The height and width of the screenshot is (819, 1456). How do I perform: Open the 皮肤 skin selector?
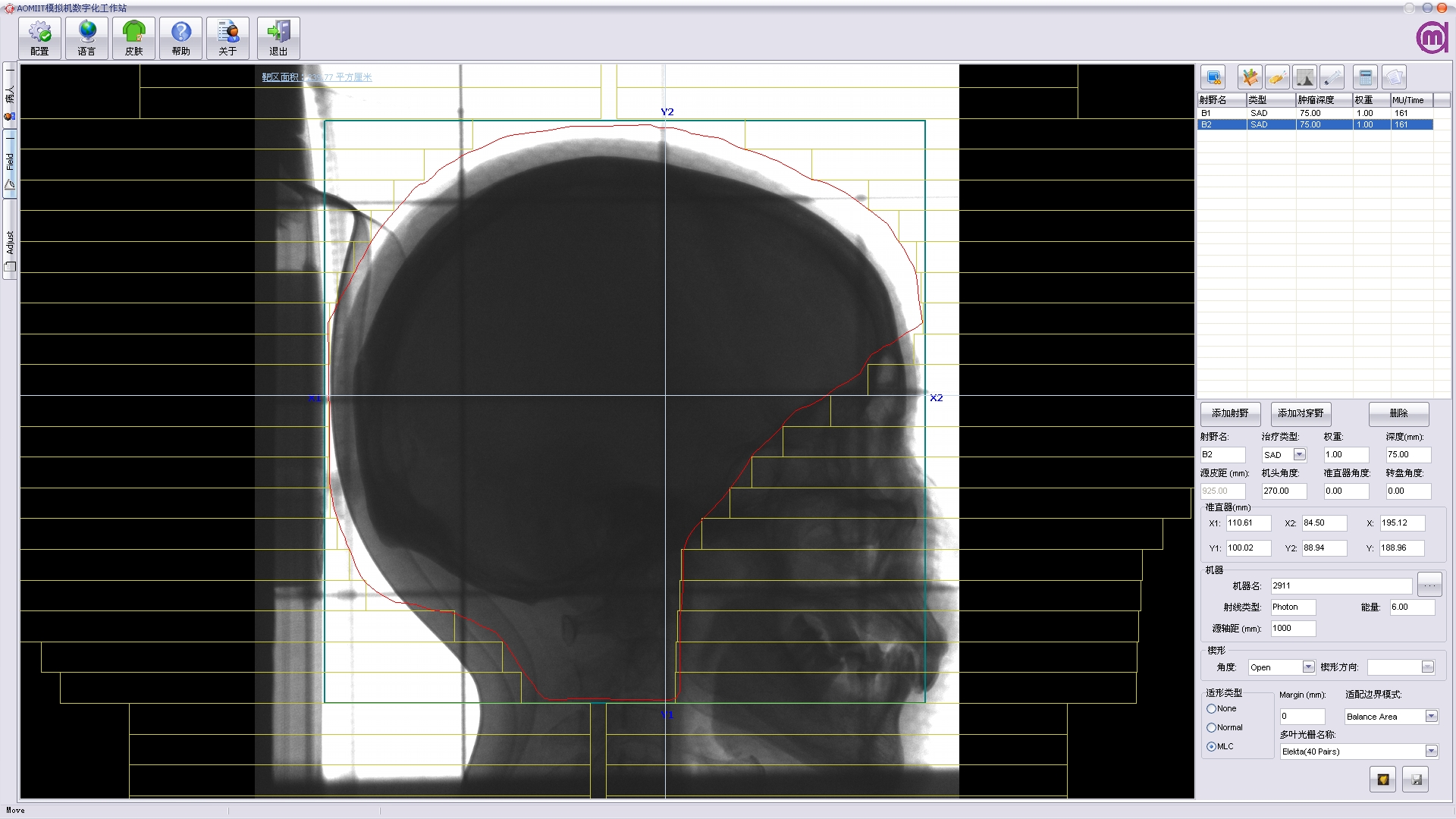tap(133, 38)
